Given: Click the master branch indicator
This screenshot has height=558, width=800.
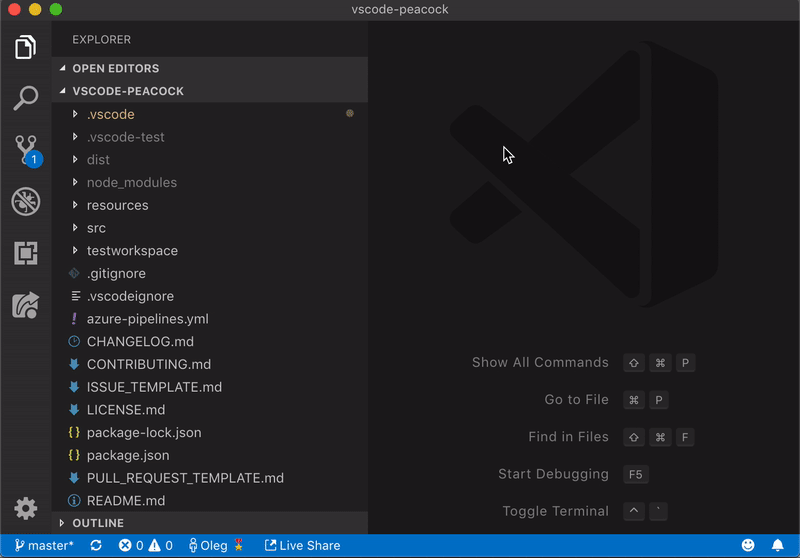Looking at the screenshot, I should 44,546.
